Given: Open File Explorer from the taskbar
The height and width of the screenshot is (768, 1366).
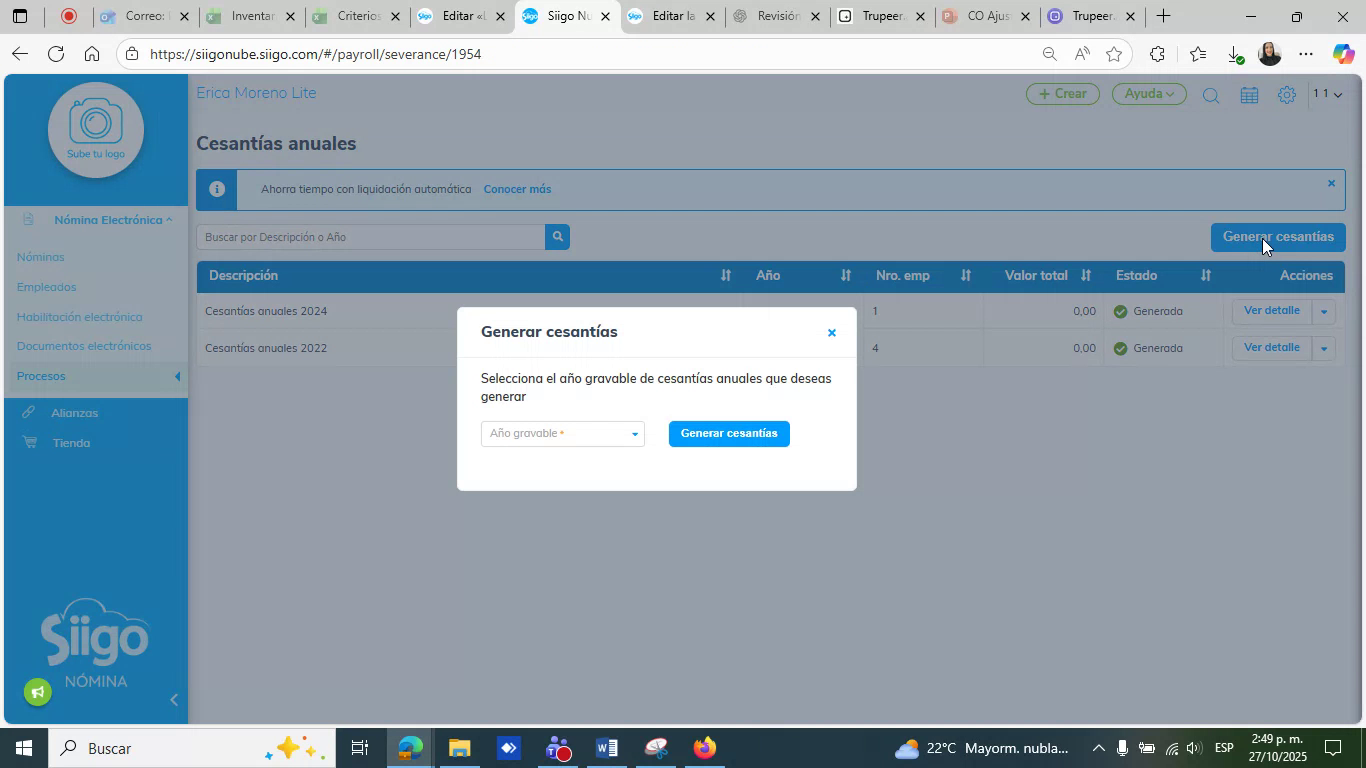Looking at the screenshot, I should coord(459,748).
